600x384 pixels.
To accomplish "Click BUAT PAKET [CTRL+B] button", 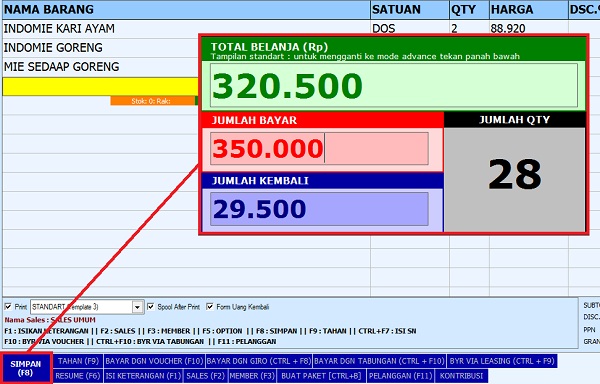I will tap(321, 376).
